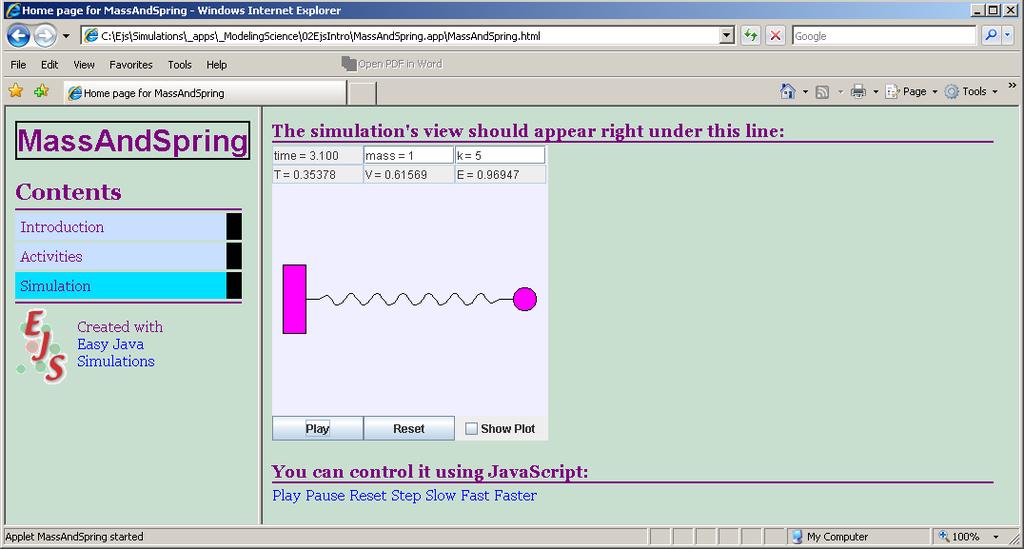Open a new blank tab
Image resolution: width=1024 pixels, height=549 pixels.
(x=362, y=93)
